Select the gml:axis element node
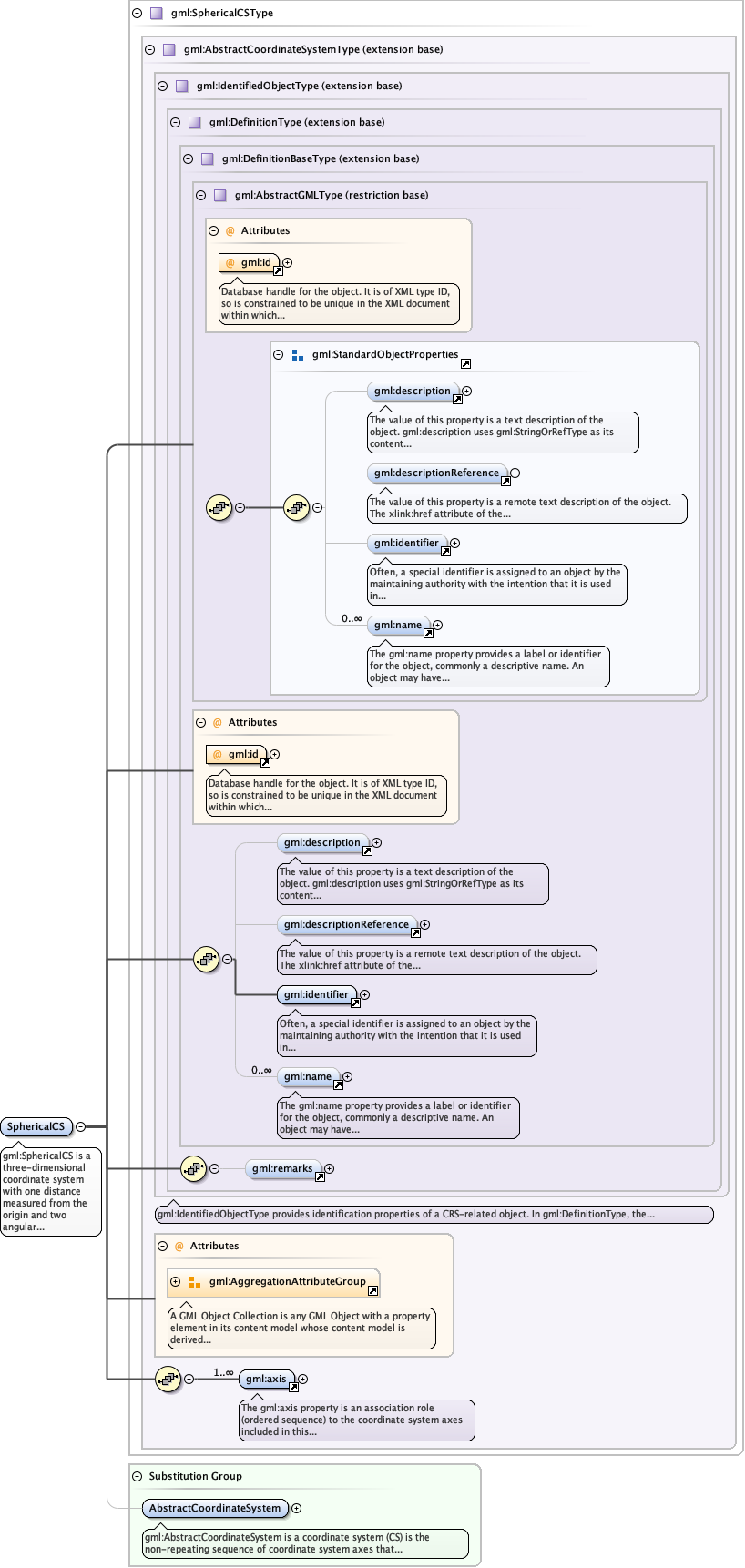The width and height of the screenshot is (745, 1568). tap(266, 1379)
